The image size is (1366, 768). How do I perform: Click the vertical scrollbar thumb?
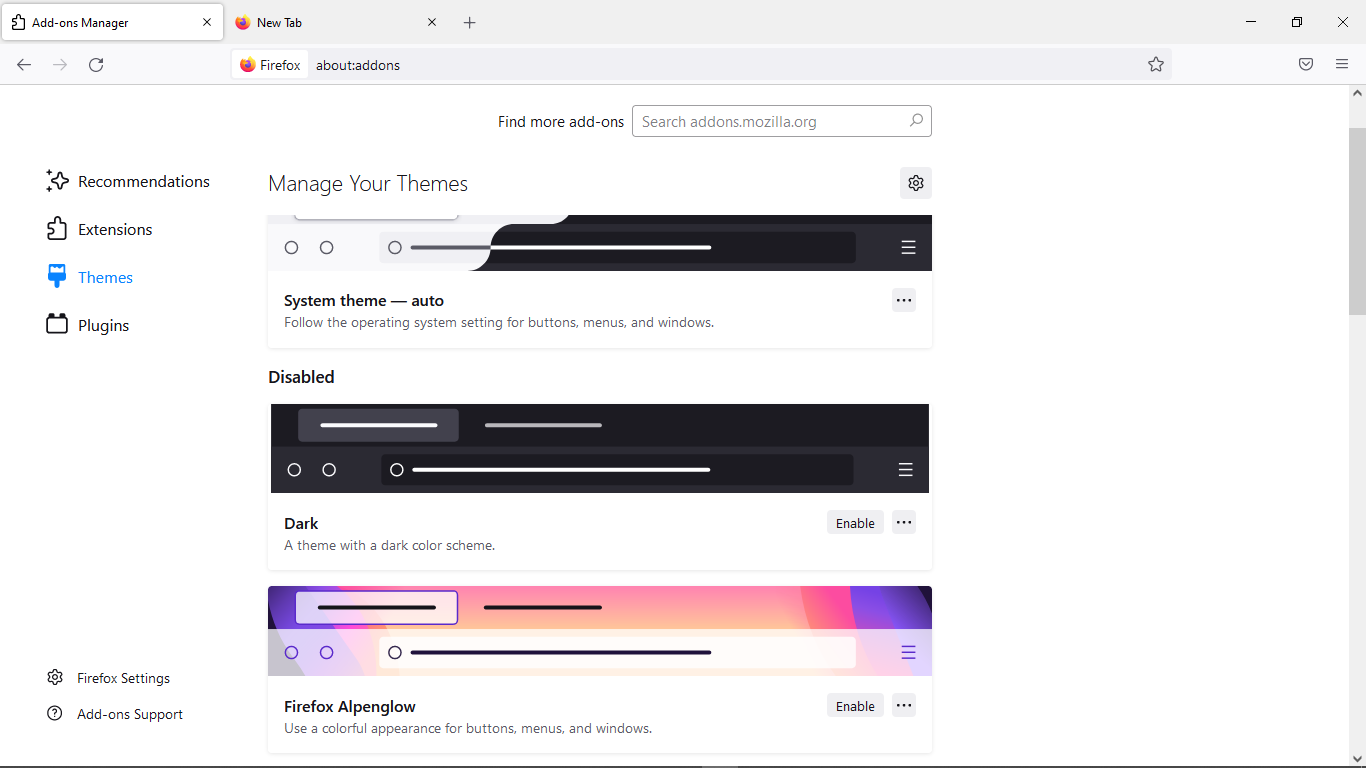point(1357,222)
